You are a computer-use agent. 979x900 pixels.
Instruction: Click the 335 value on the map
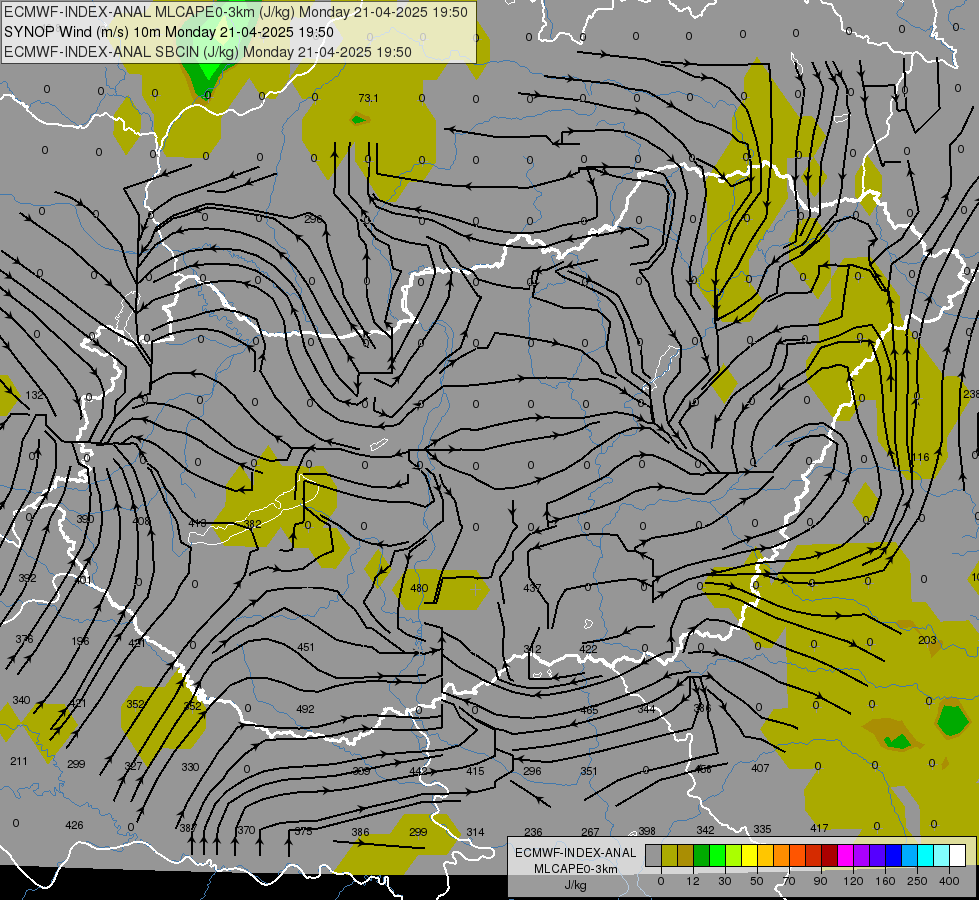[x=762, y=829]
